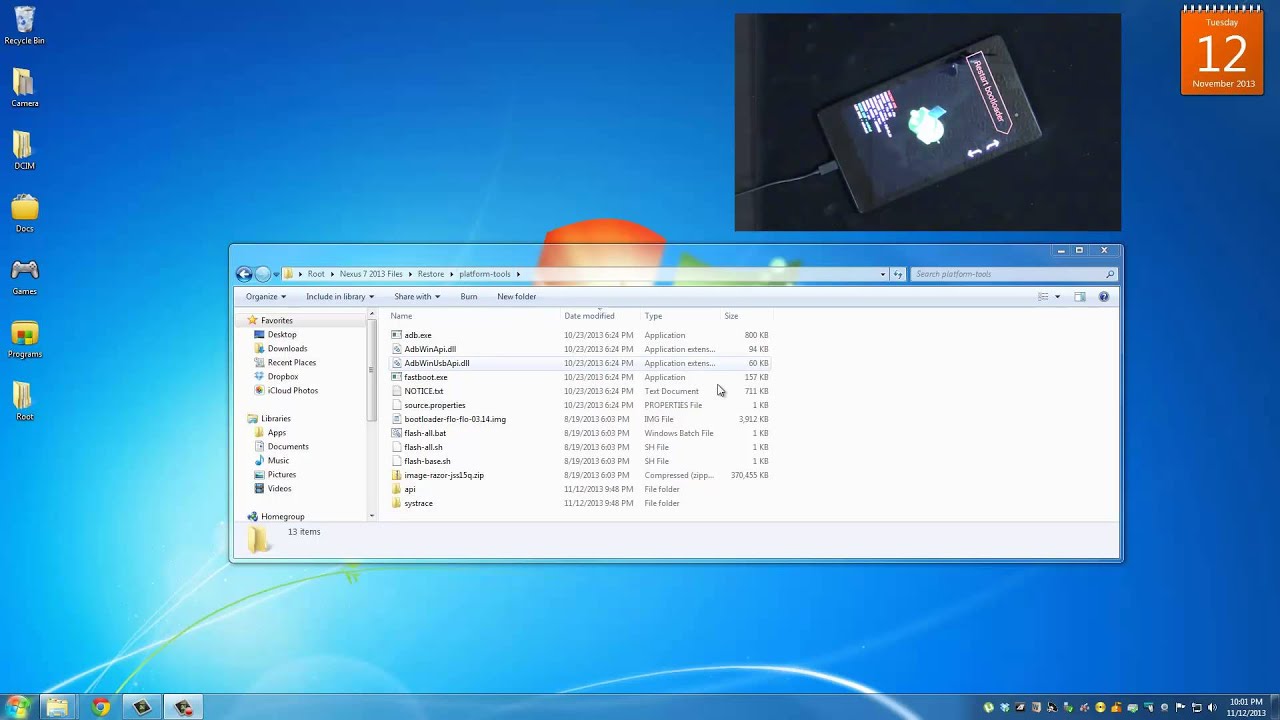Viewport: 1280px width, 720px height.
Task: Open the Camera folder on desktop
Action: [24, 87]
